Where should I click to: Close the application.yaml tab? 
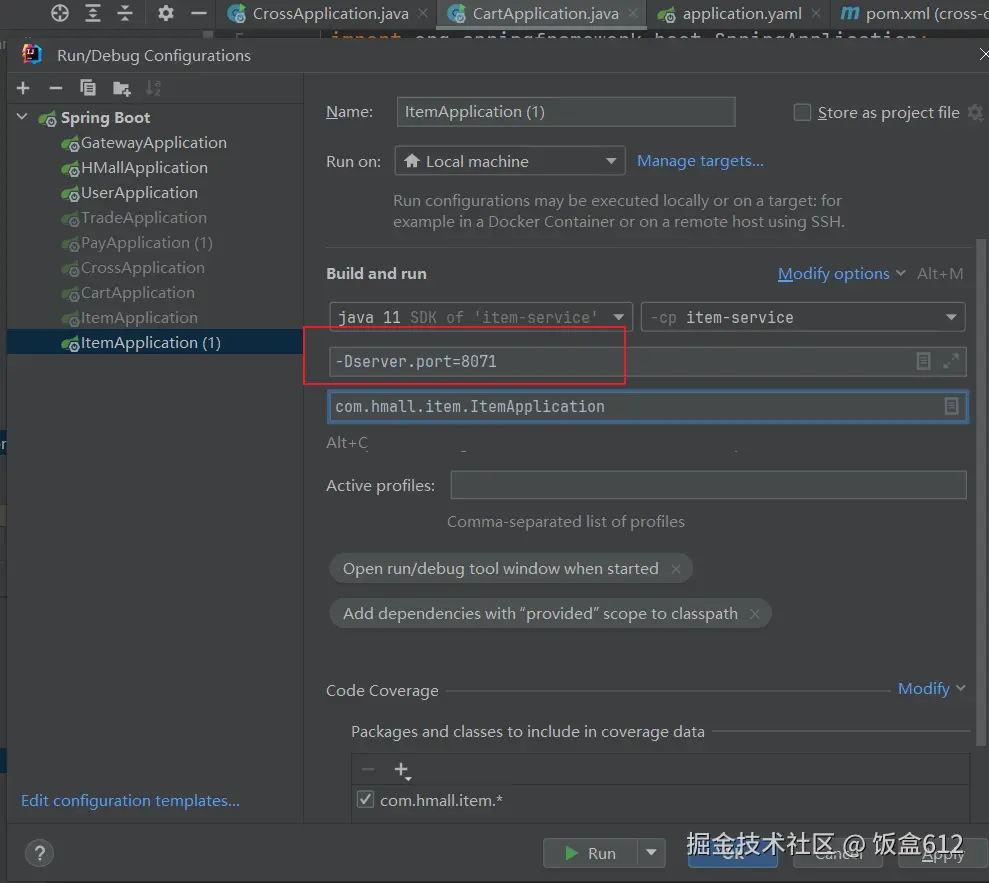pos(816,13)
